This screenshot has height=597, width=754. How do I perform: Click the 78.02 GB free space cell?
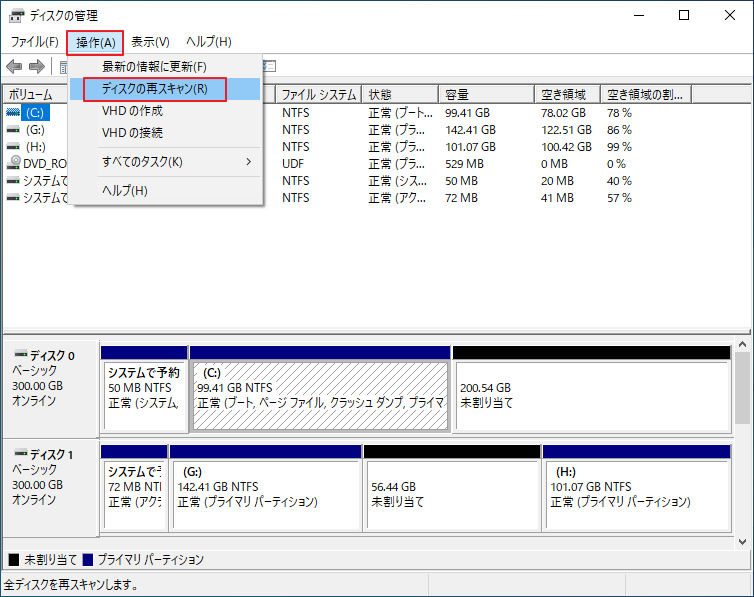pos(563,113)
